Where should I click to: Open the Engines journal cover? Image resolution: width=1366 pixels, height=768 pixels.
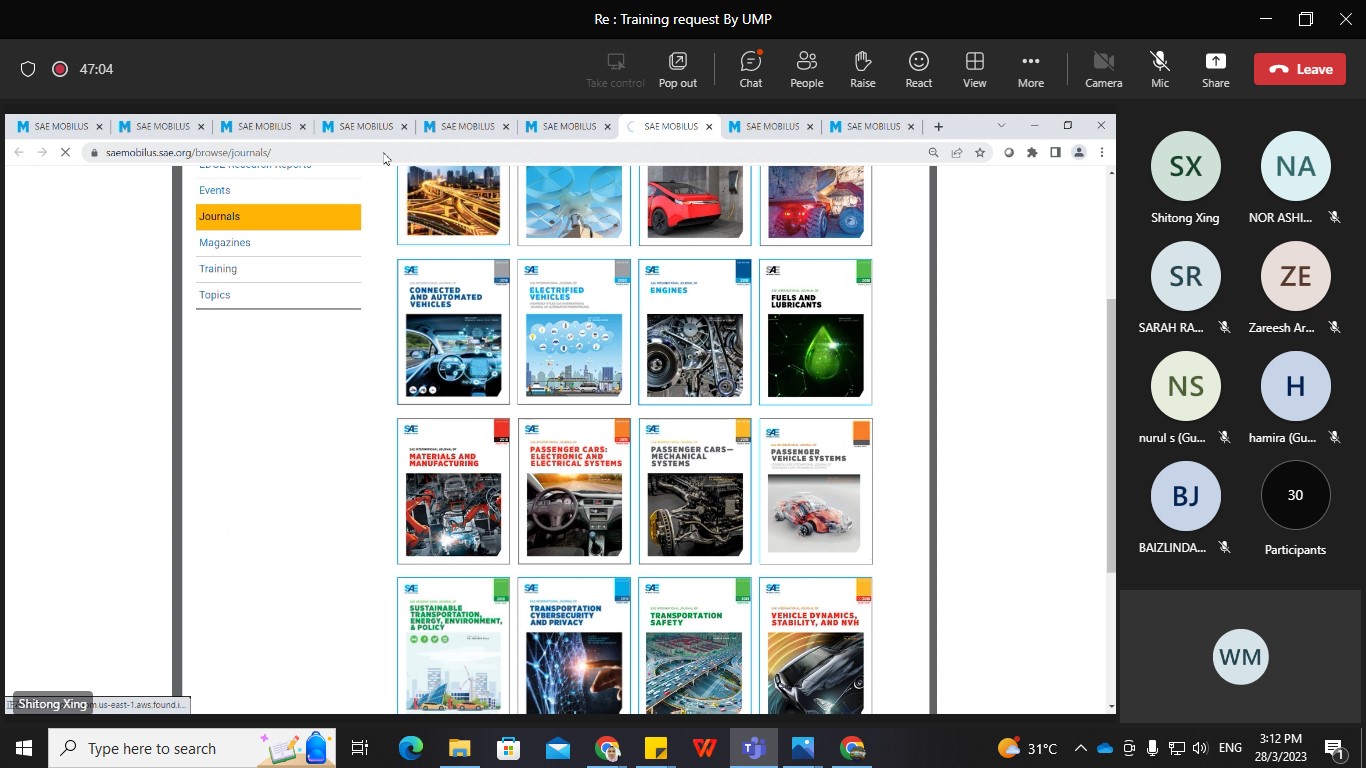(695, 332)
